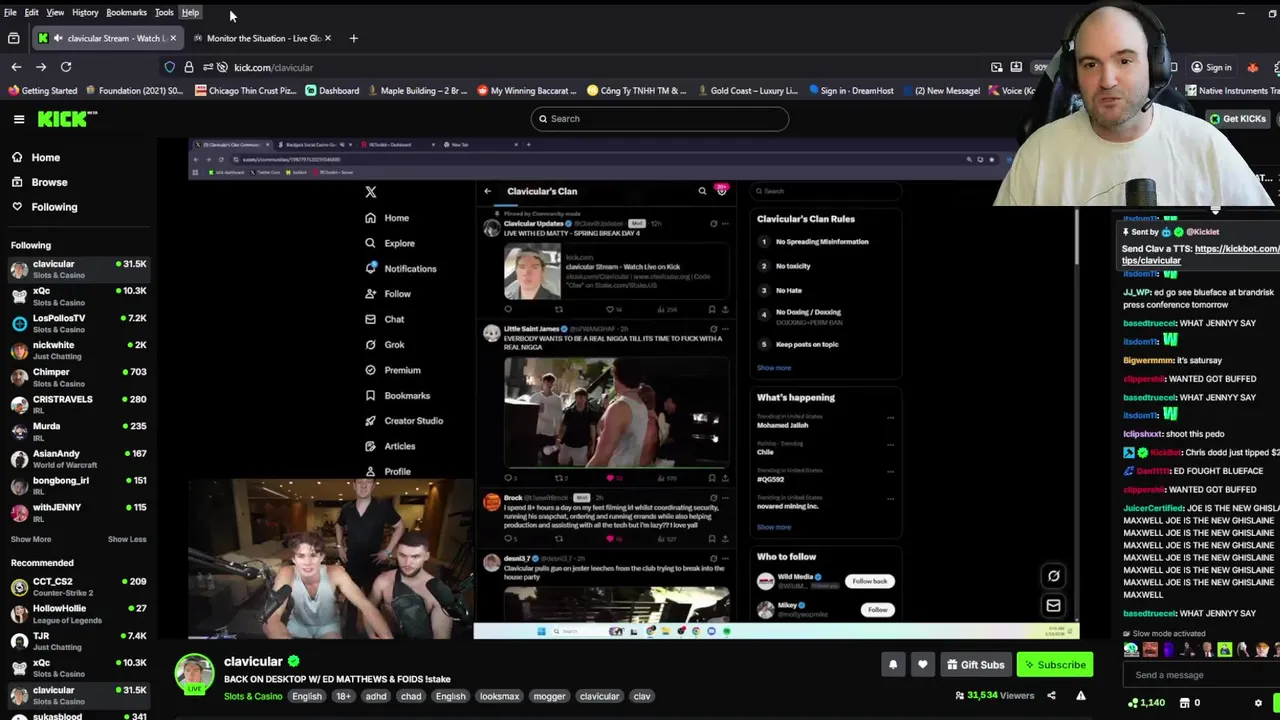The width and height of the screenshot is (1280, 720).
Task: Report the stream with warning icon
Action: tap(1080, 695)
